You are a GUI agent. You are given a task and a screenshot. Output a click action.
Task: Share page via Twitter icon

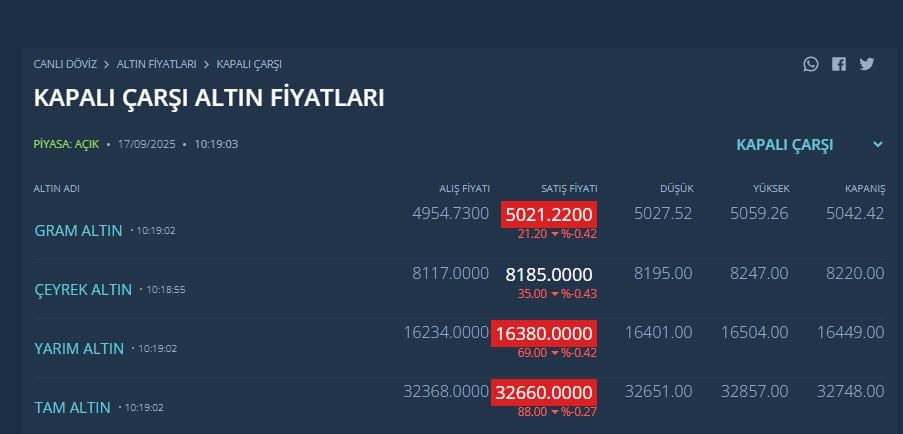tap(867, 64)
